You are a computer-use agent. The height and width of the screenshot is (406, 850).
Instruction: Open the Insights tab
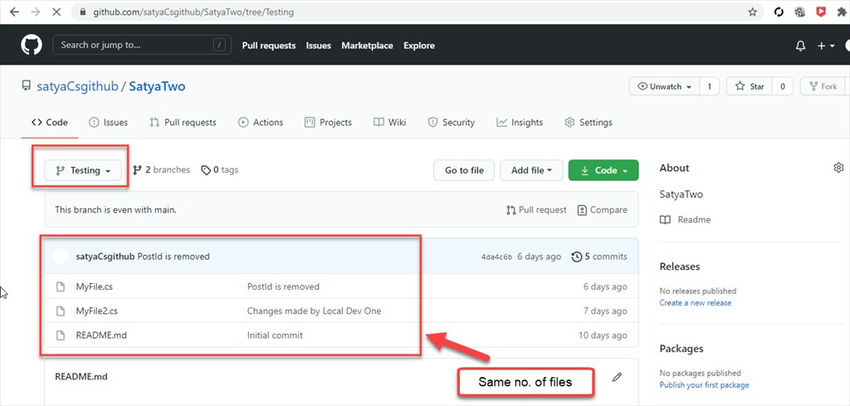tap(519, 122)
